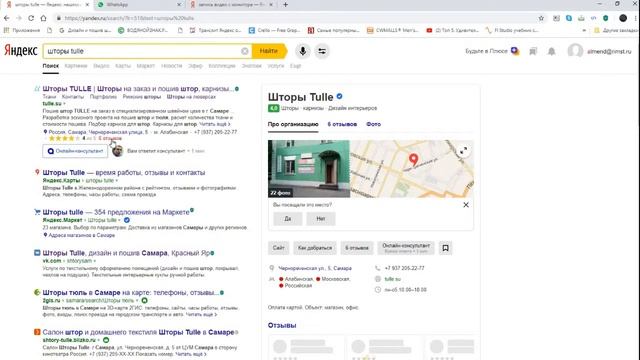Viewport: 640px width, 360px height.
Task: Reload the current page
Action: 31,18
